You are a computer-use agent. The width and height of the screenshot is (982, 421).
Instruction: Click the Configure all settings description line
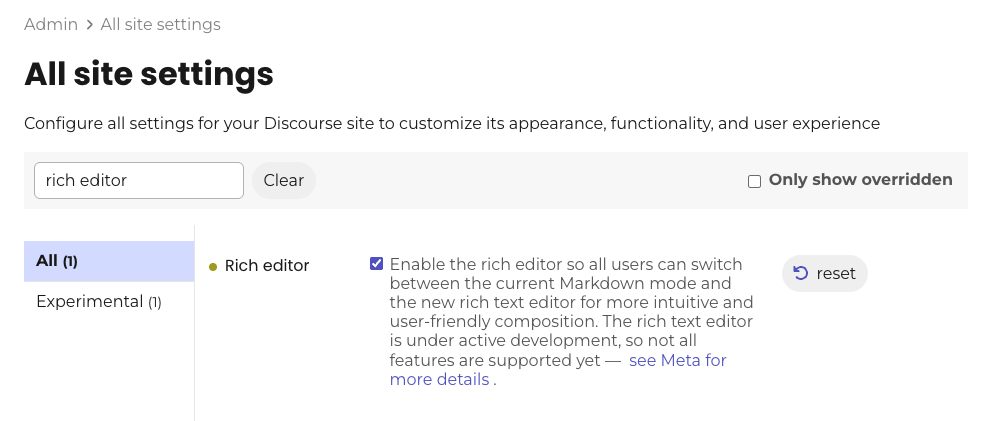(452, 123)
